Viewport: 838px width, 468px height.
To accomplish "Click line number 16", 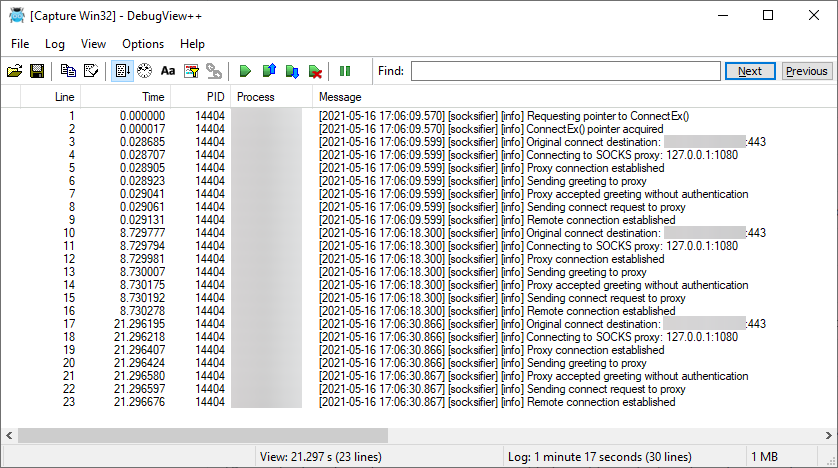I will (x=69, y=311).
